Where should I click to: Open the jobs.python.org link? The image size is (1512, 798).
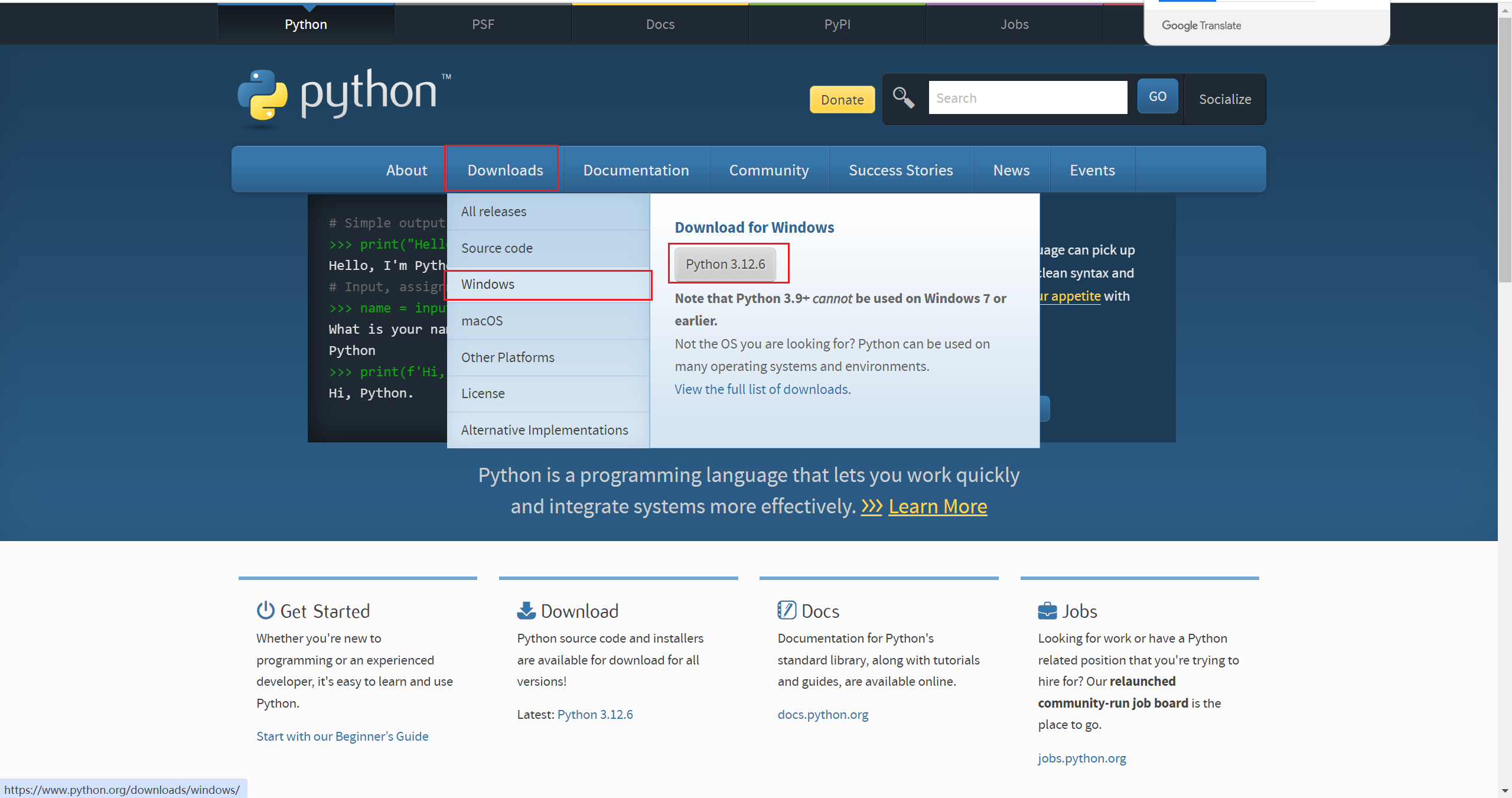click(1082, 758)
